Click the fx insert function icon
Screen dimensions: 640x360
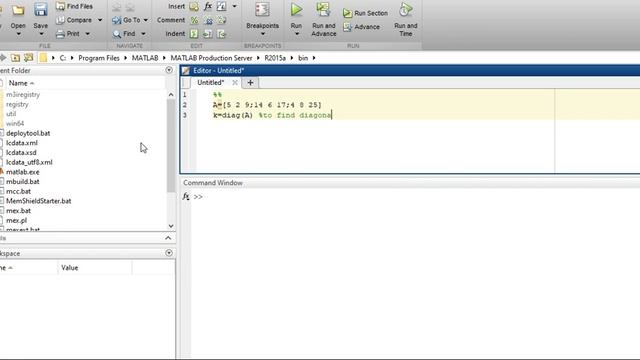[208, 6]
